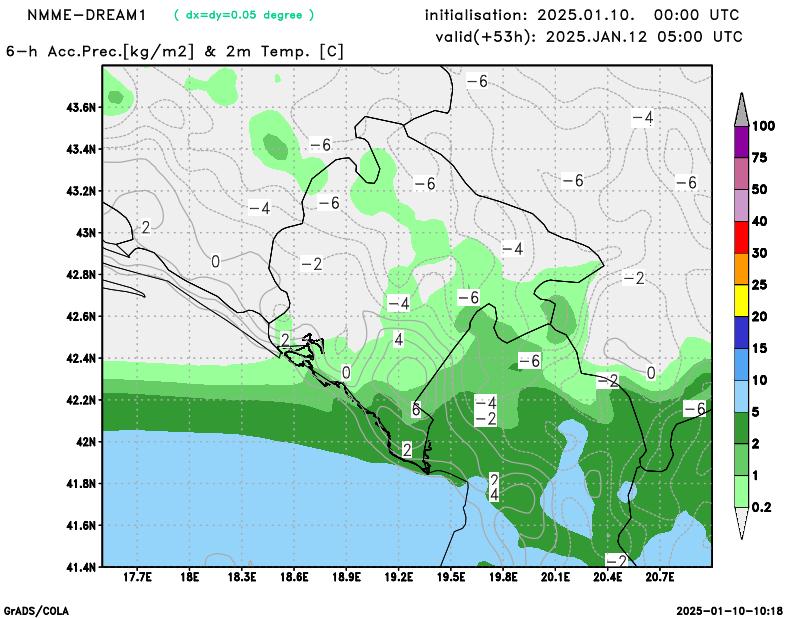Click the NMME-DREAM1 title text
800x618 pixels.
(87, 15)
